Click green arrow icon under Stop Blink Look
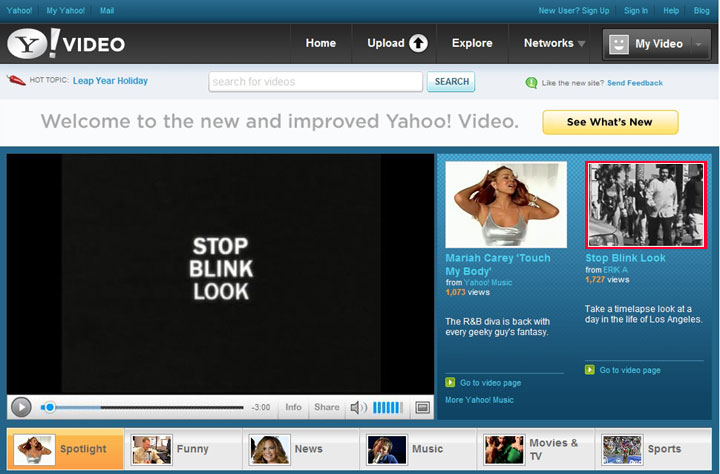Image resolution: width=720 pixels, height=474 pixels. 590,370
